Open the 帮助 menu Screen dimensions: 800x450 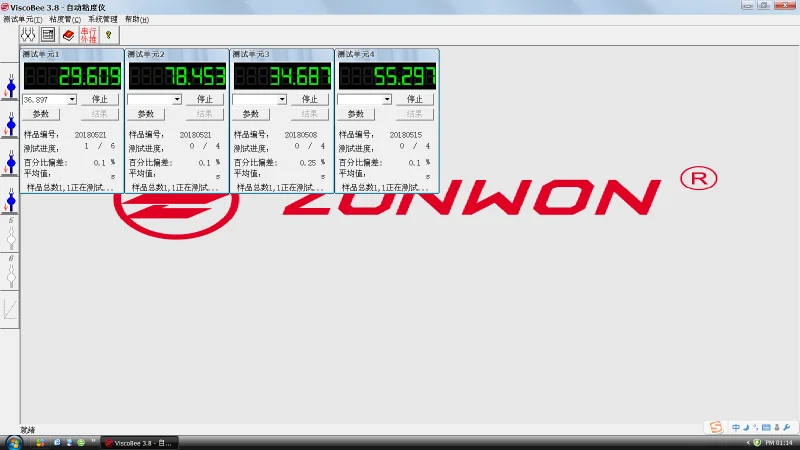pyautogui.click(x=137, y=19)
